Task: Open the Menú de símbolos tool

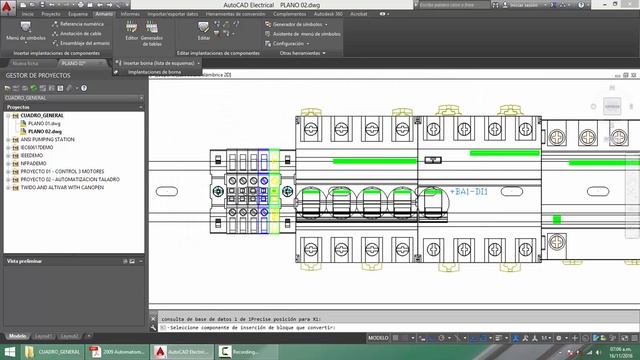Action: tap(26, 31)
